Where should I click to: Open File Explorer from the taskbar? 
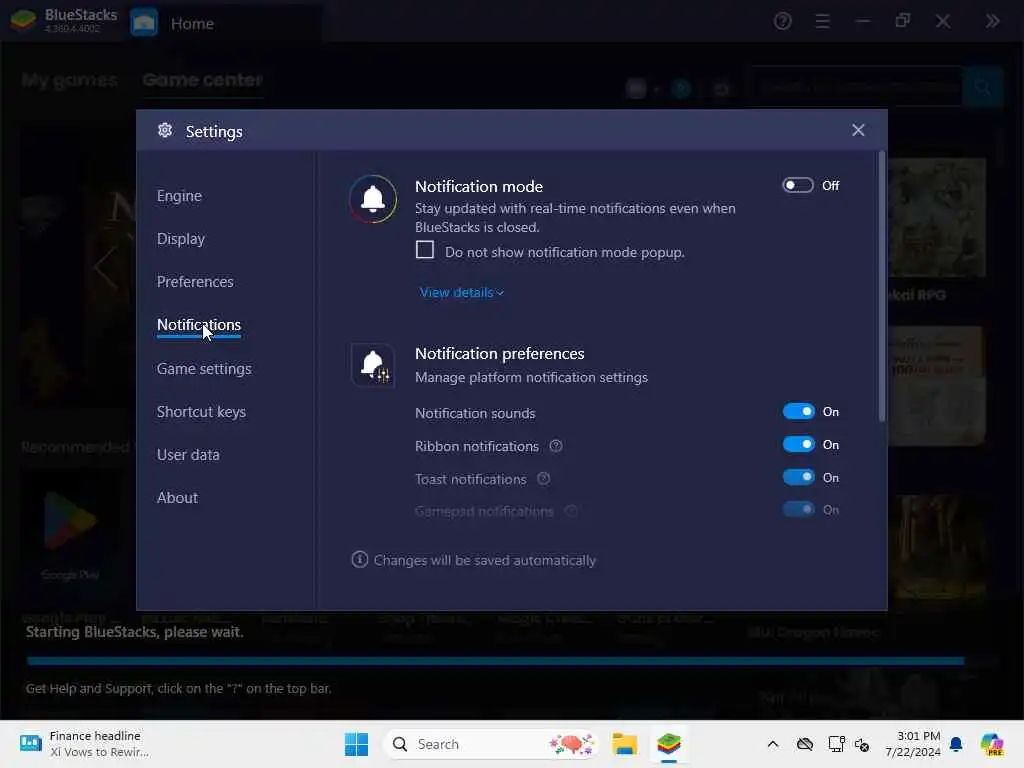pyautogui.click(x=624, y=744)
